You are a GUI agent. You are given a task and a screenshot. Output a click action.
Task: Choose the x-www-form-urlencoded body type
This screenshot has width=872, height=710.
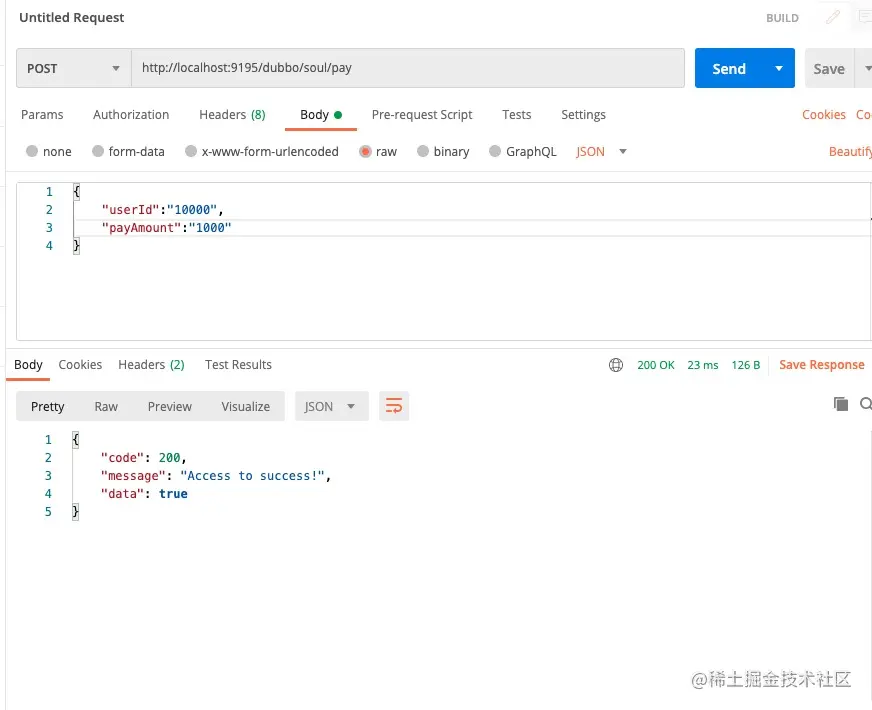pyautogui.click(x=191, y=152)
